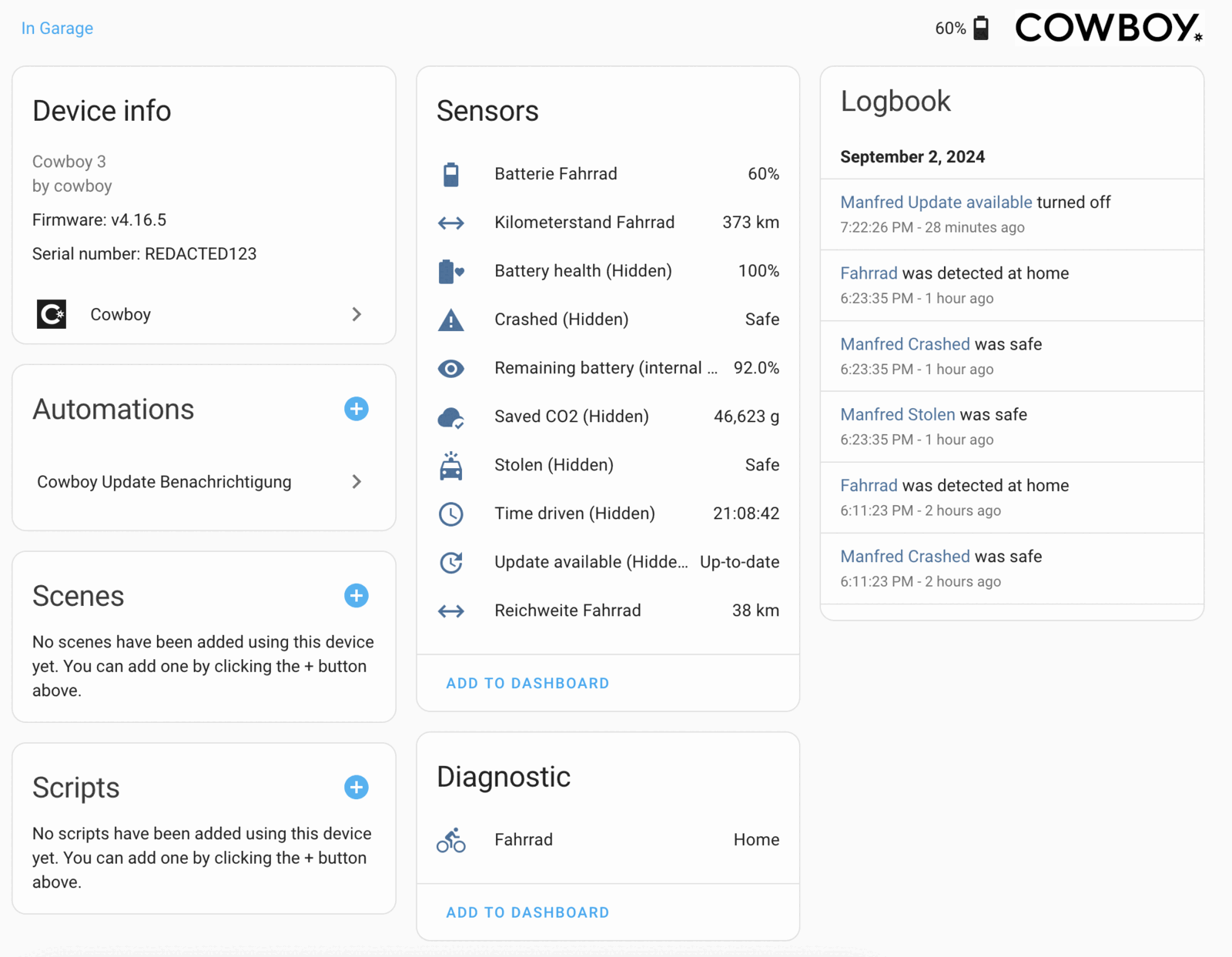
Task: Open the Fahrrad Home tracker row
Action: (x=608, y=840)
